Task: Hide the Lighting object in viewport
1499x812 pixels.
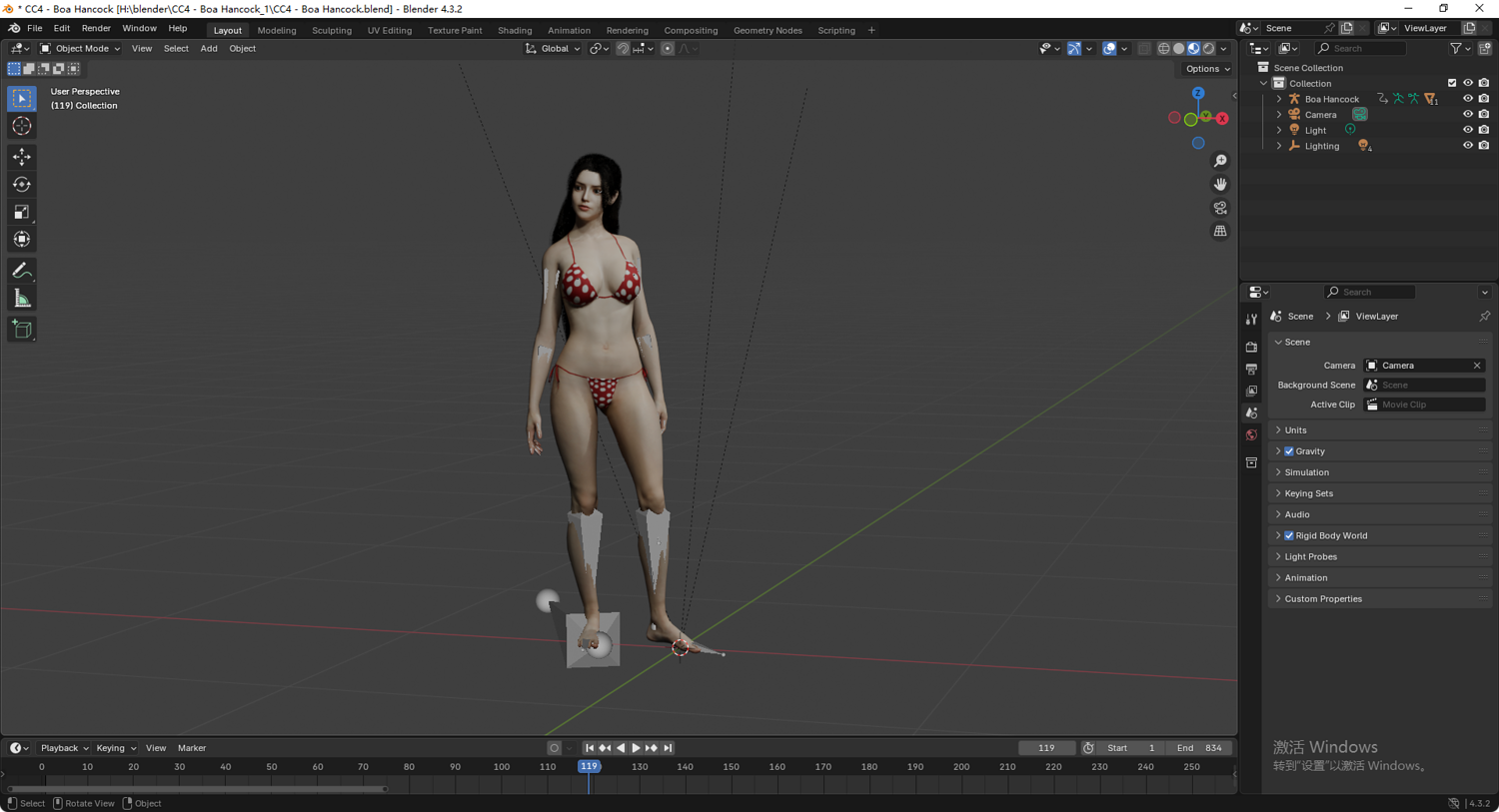Action: pos(1468,146)
